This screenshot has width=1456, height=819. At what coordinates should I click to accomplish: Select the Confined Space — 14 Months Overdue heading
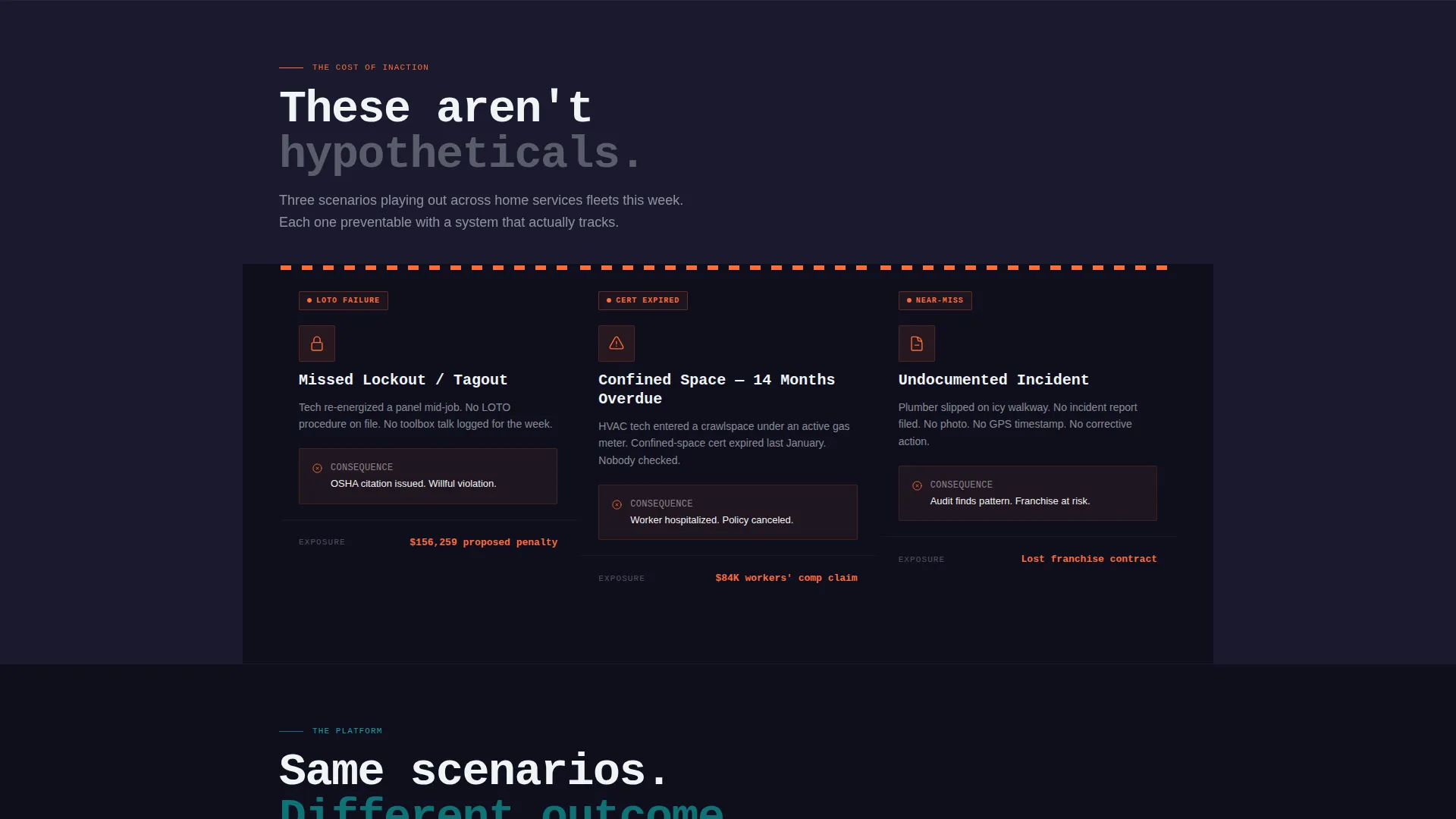tap(717, 389)
